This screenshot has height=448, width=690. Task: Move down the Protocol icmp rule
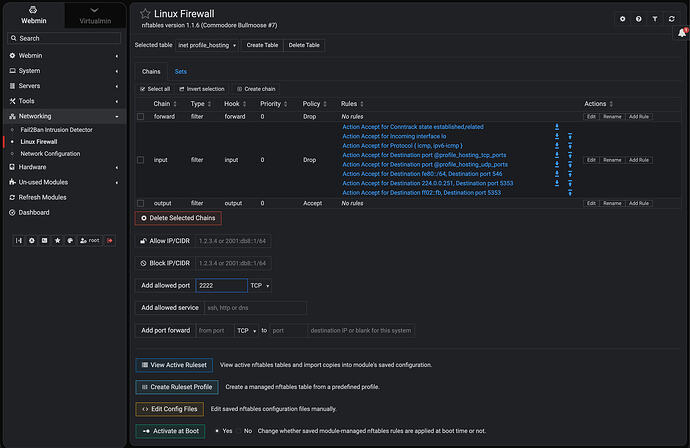557,146
